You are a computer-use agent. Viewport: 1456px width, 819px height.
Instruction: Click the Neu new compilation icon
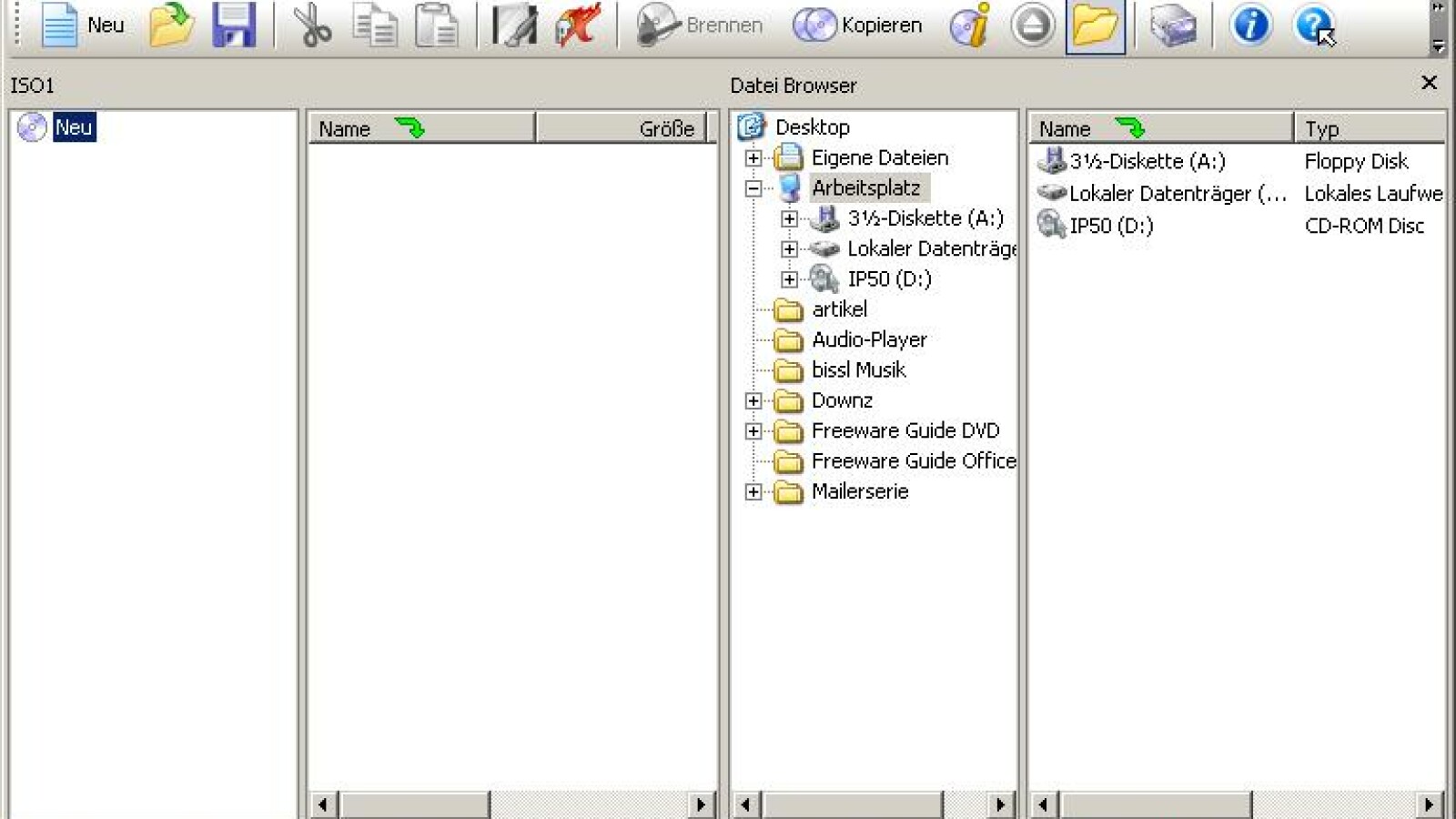[x=60, y=25]
